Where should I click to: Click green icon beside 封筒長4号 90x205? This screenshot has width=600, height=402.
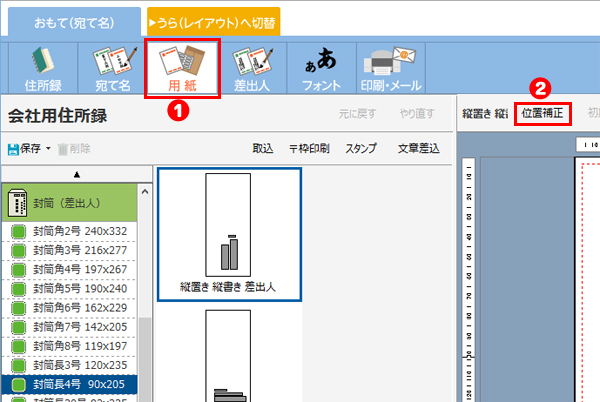(x=18, y=385)
